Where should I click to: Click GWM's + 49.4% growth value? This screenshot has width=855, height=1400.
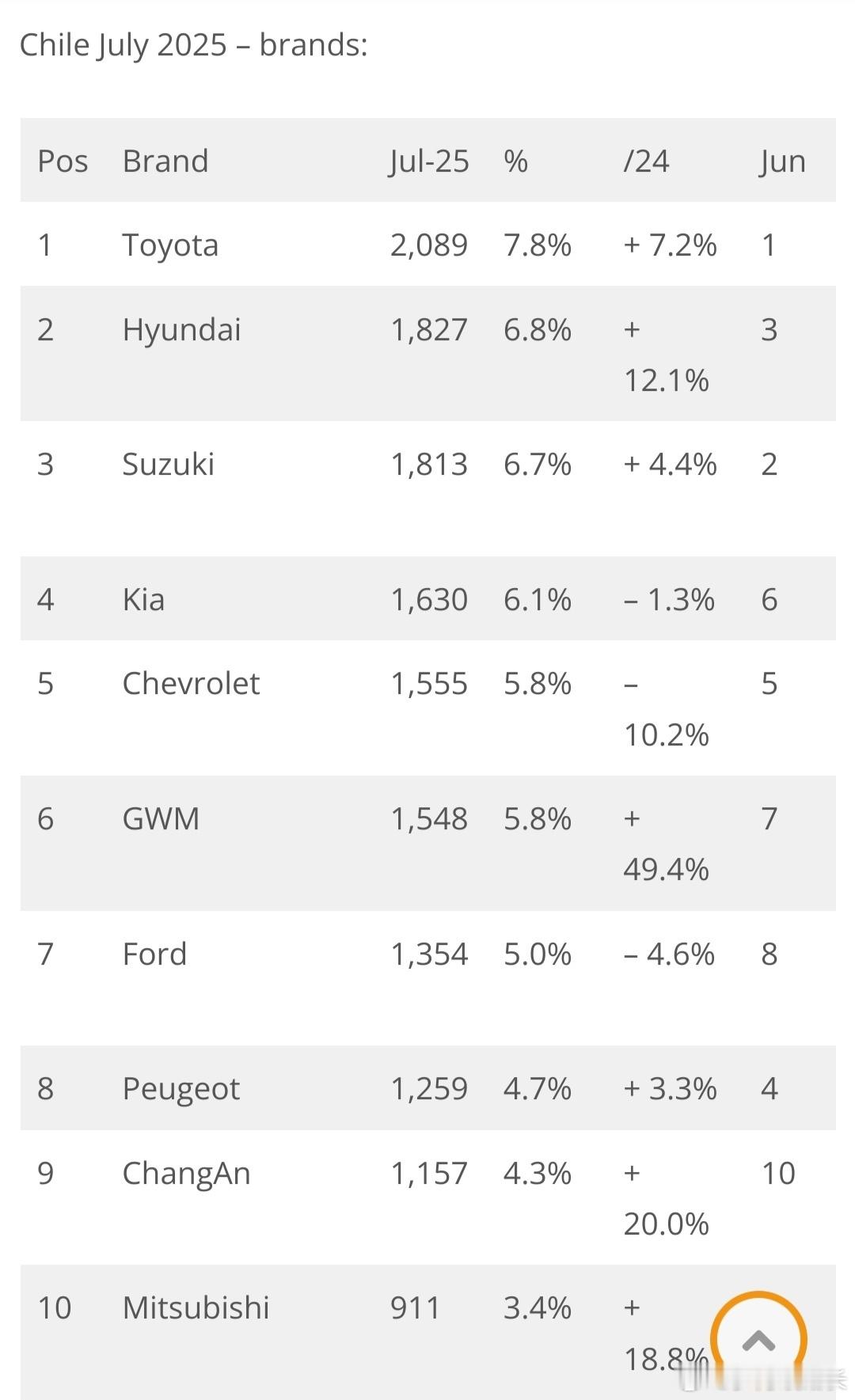666,844
